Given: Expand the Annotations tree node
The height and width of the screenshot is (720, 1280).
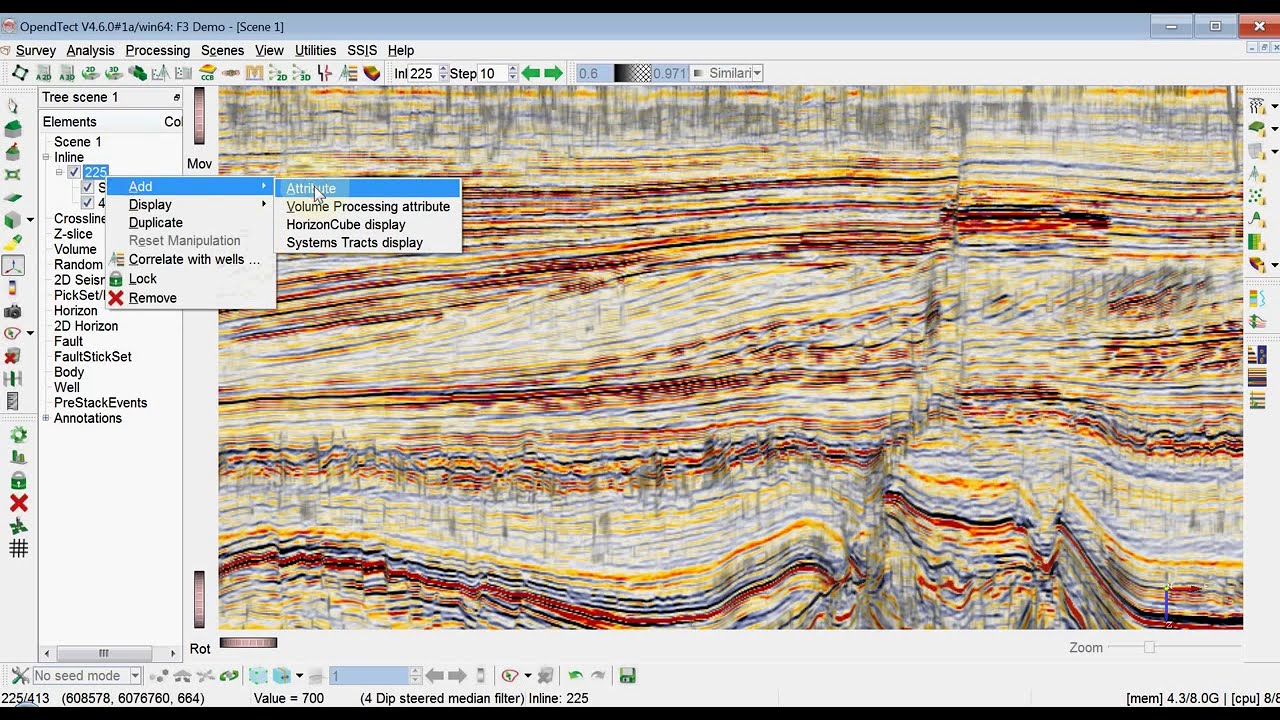Looking at the screenshot, I should (46, 418).
